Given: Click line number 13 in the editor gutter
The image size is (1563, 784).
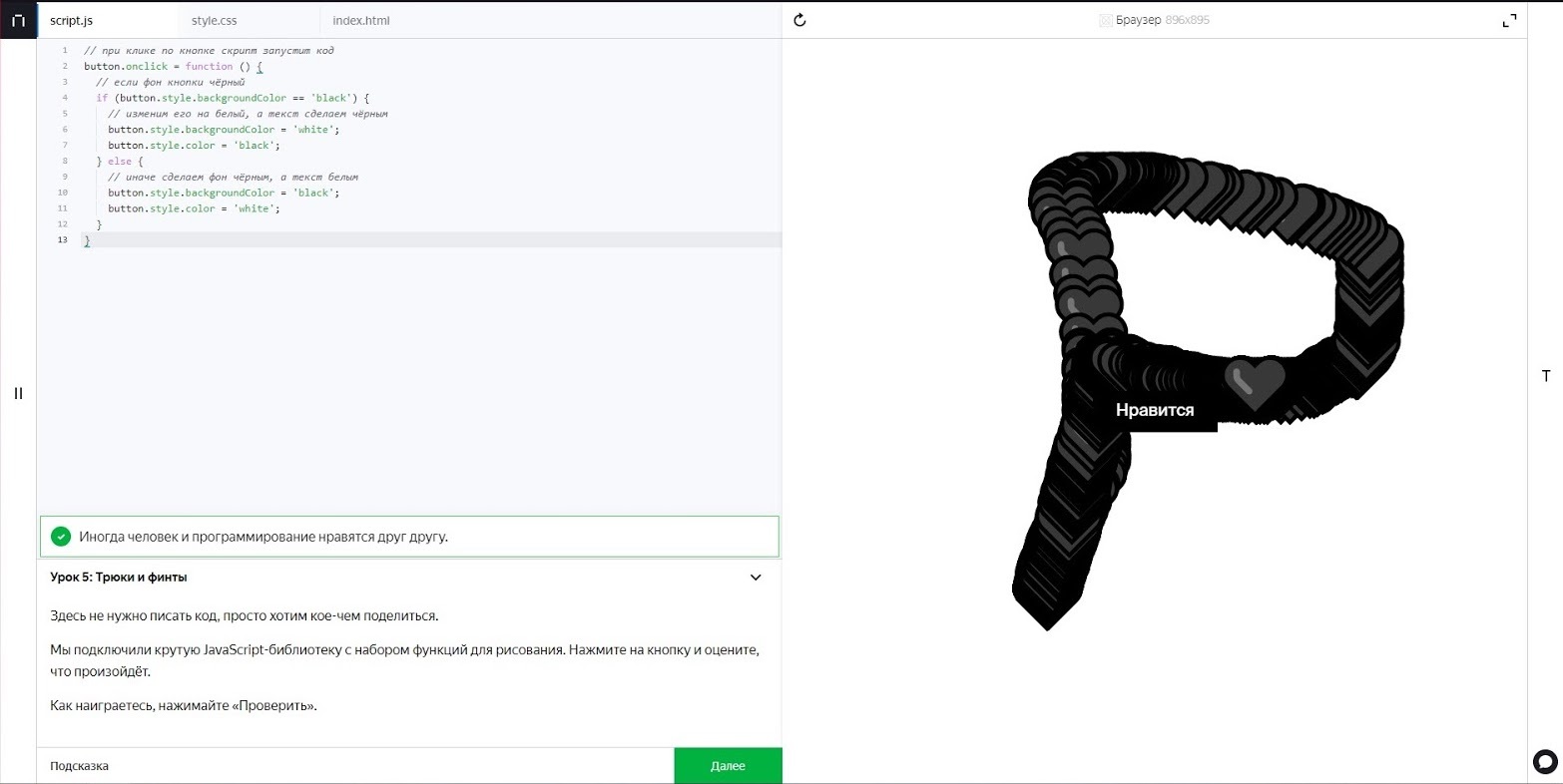Looking at the screenshot, I should click(63, 240).
